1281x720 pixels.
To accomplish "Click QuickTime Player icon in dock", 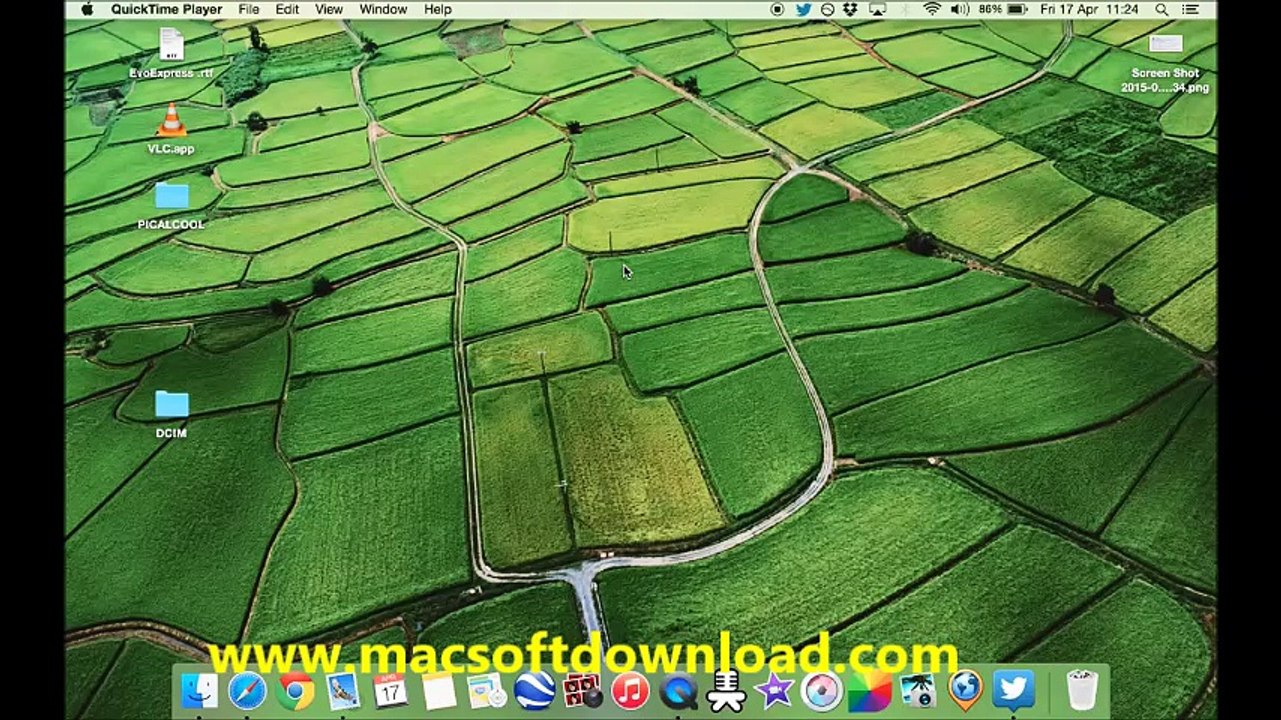I will (679, 690).
